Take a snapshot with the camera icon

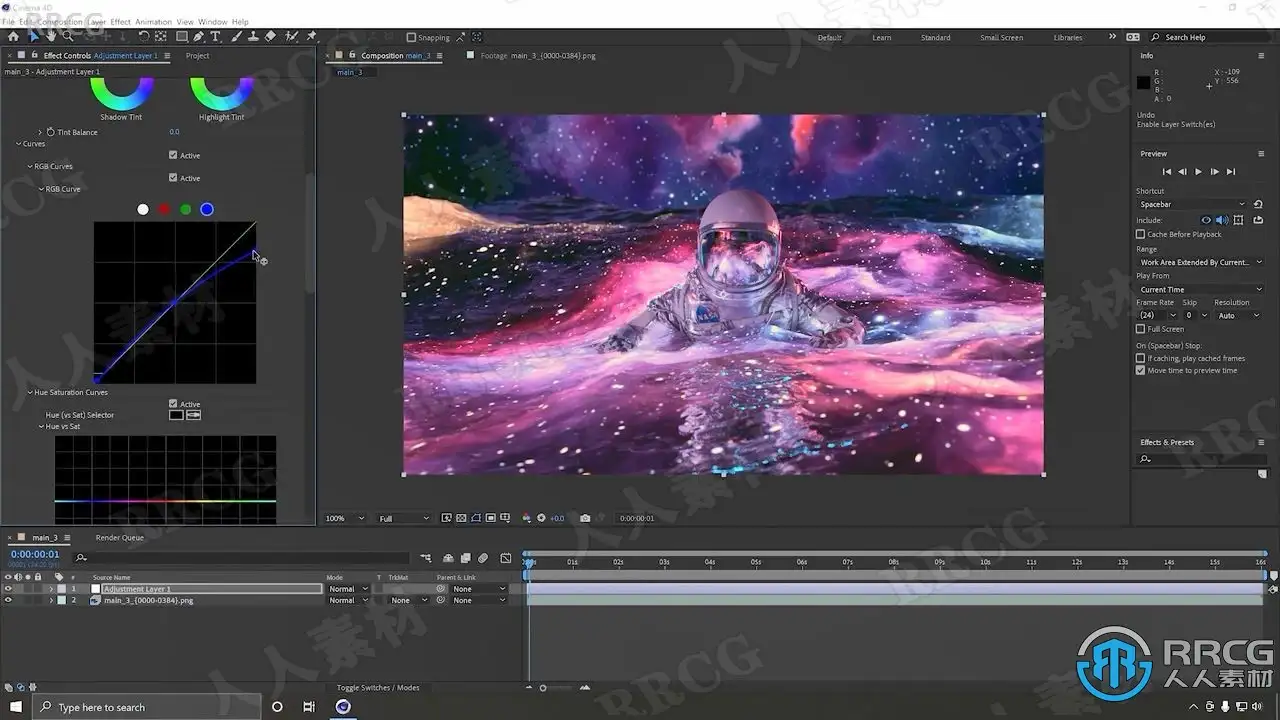pyautogui.click(x=585, y=518)
